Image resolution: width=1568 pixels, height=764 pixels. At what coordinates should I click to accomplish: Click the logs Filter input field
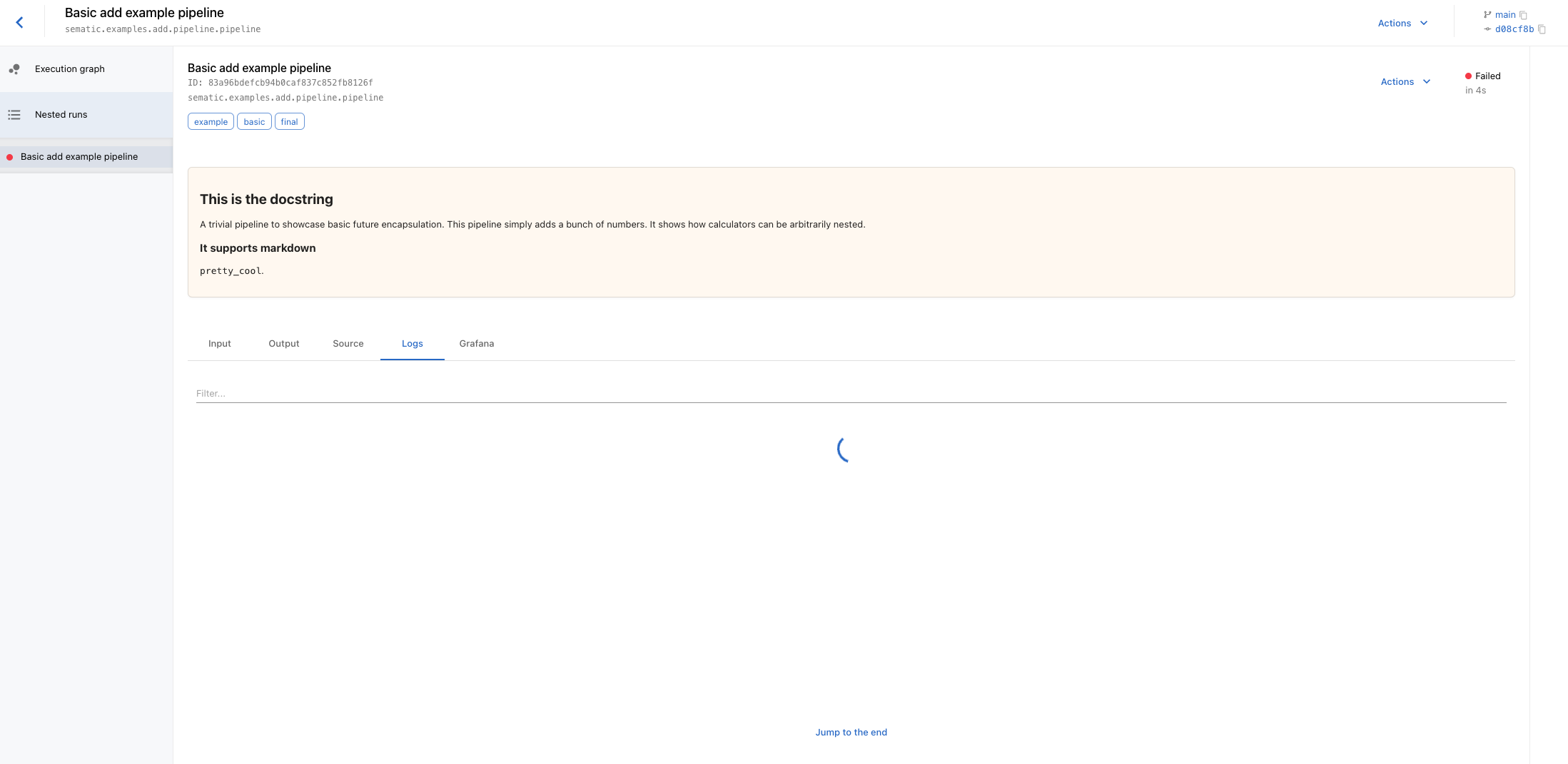point(500,393)
